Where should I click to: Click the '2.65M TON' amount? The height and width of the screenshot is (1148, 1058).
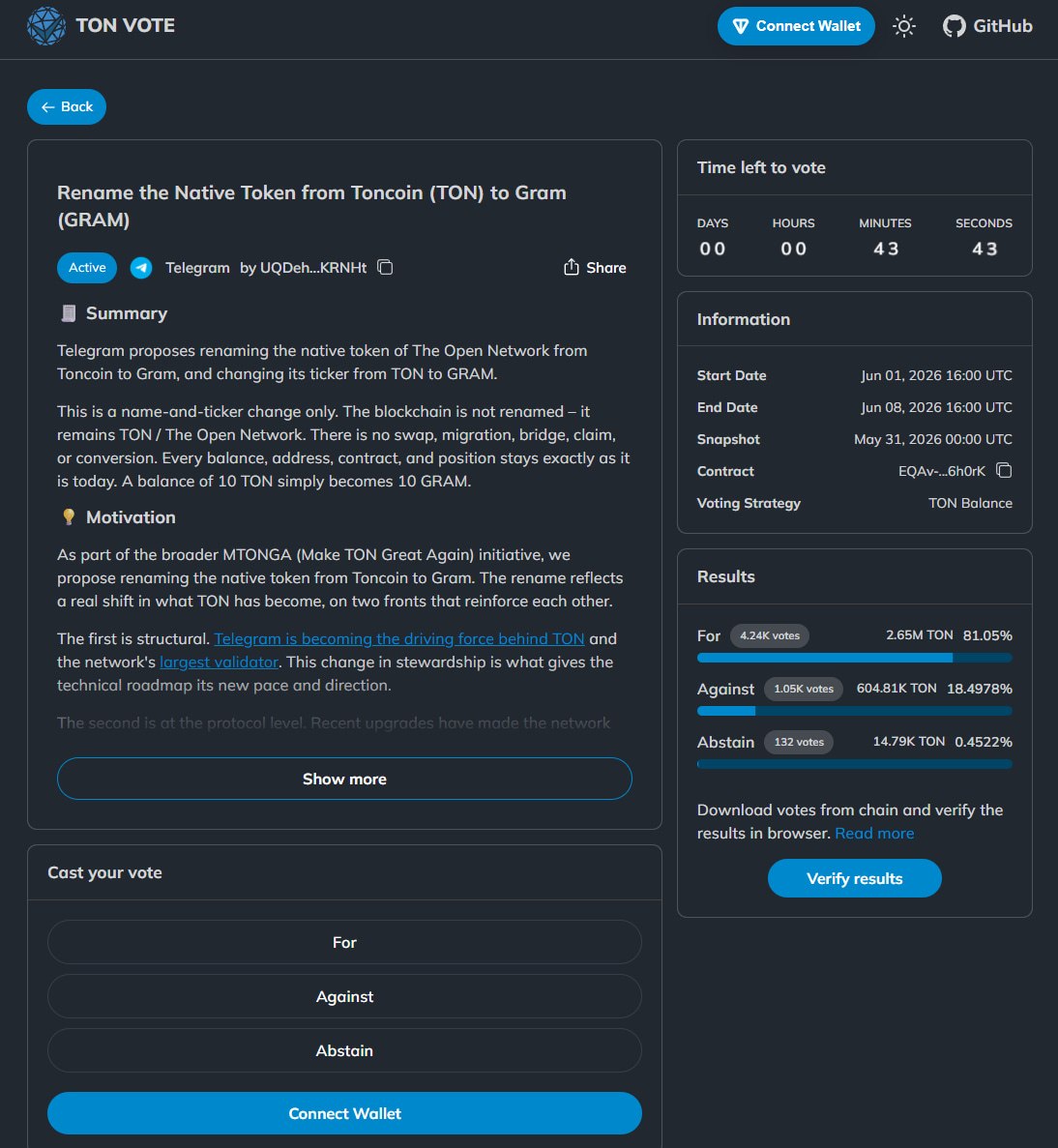pos(920,635)
